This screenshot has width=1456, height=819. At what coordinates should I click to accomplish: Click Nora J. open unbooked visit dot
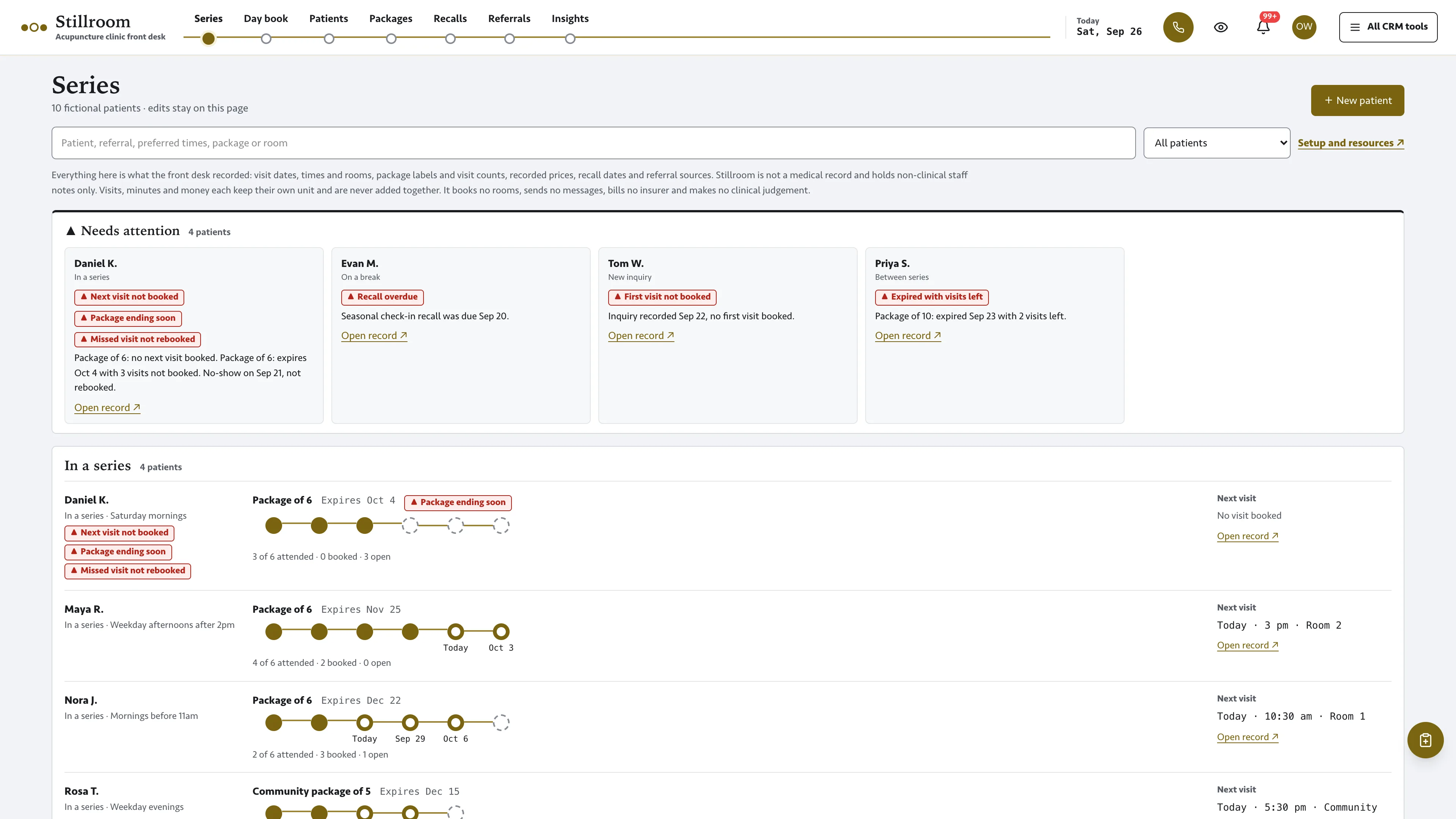(x=501, y=722)
